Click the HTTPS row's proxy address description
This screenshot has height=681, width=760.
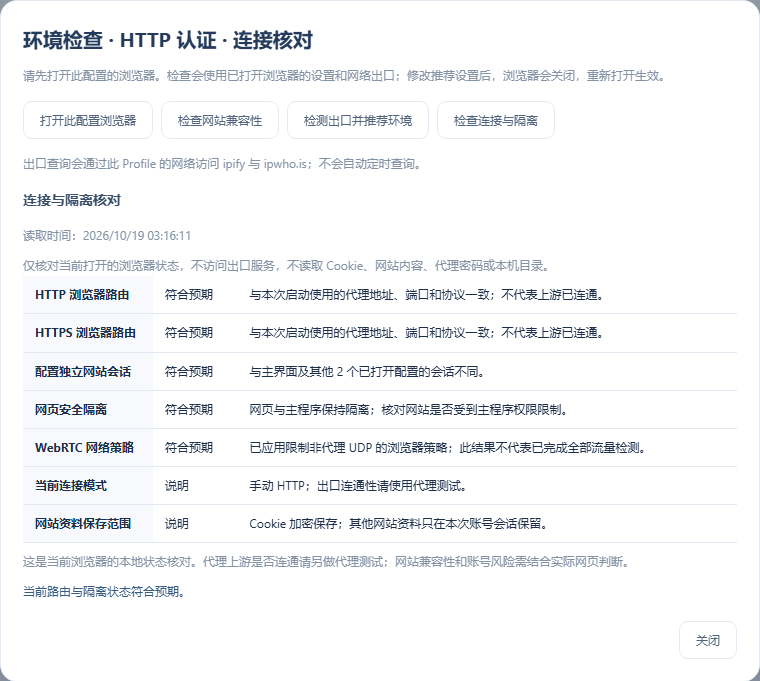click(x=426, y=333)
